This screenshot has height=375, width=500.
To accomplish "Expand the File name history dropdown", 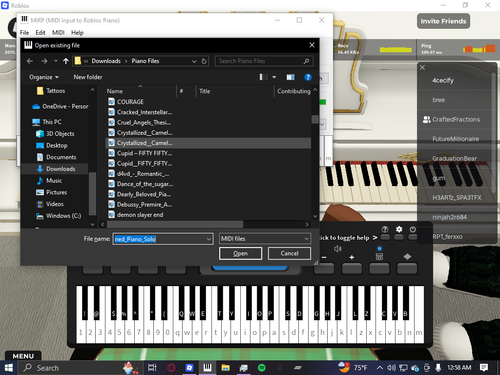I will [209, 239].
